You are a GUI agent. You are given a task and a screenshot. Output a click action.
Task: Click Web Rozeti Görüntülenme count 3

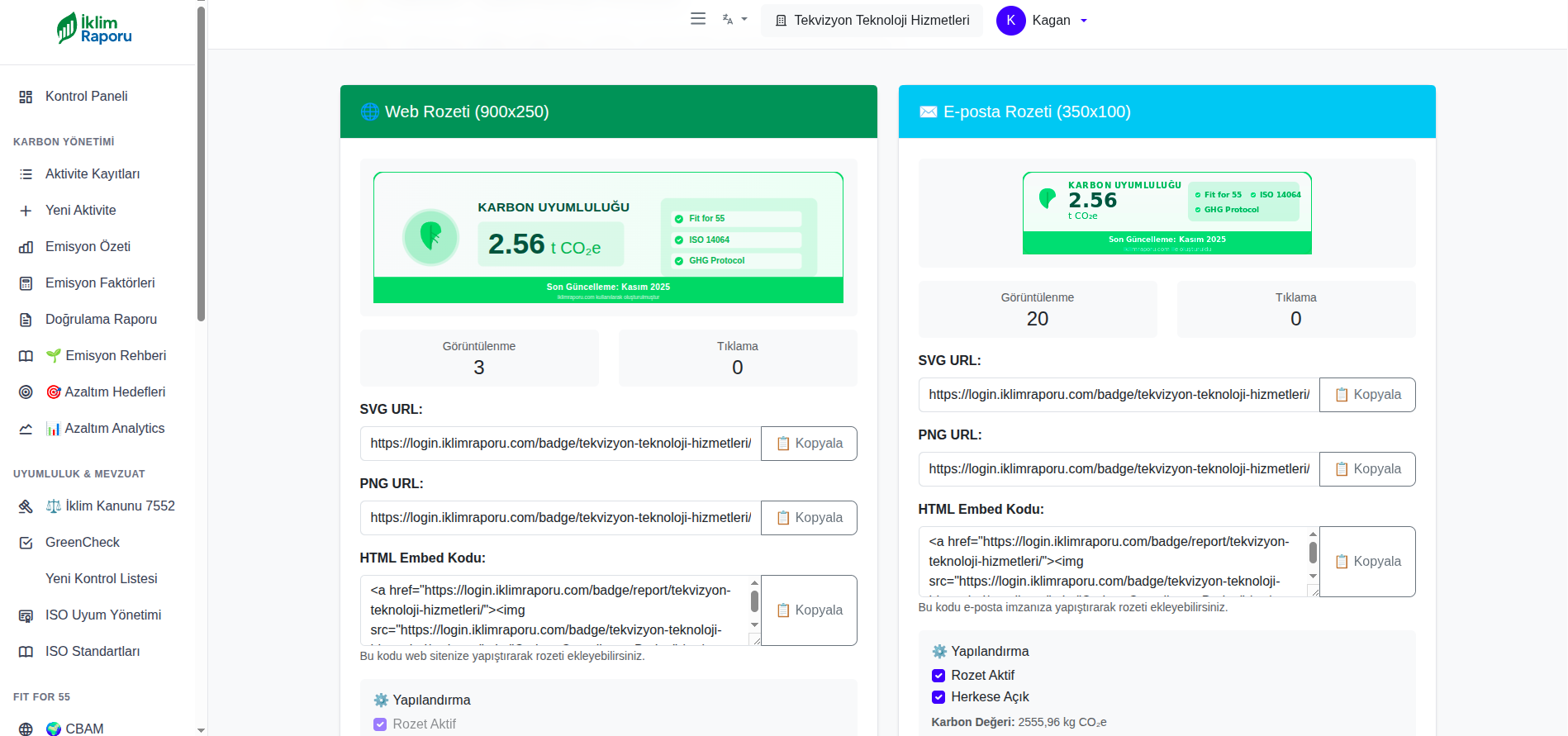point(479,368)
